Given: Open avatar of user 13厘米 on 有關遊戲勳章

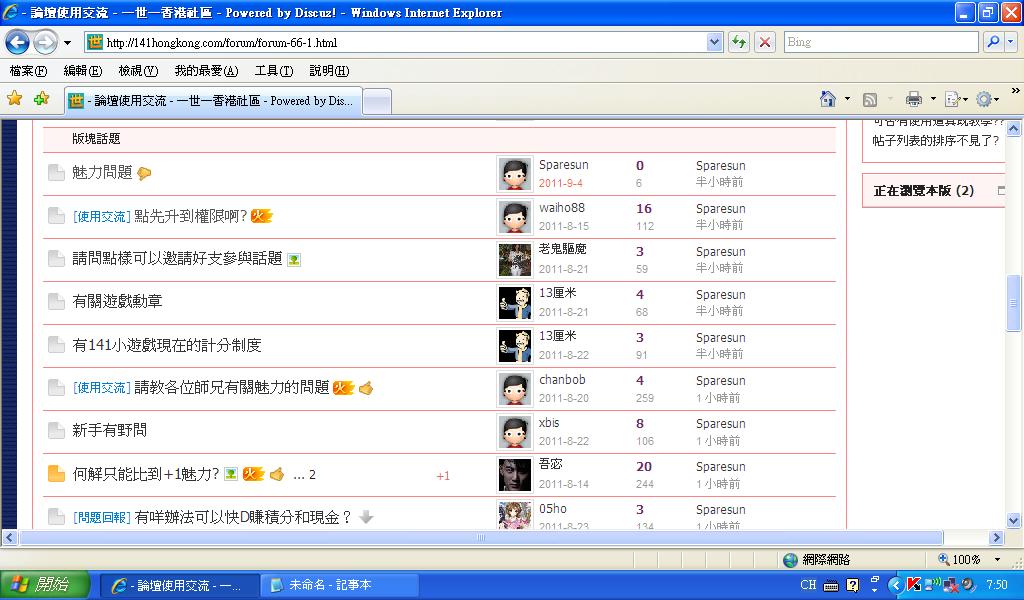Looking at the screenshot, I should [x=514, y=302].
